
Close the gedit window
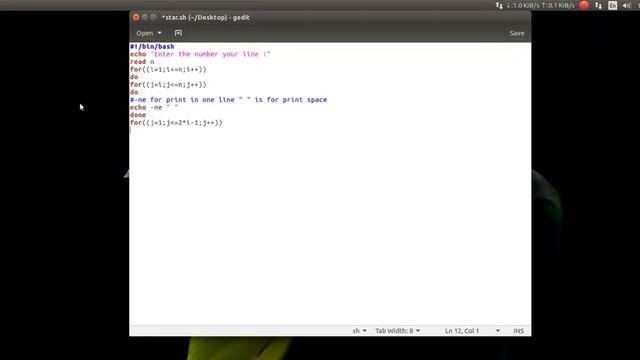pyautogui.click(x=136, y=17)
